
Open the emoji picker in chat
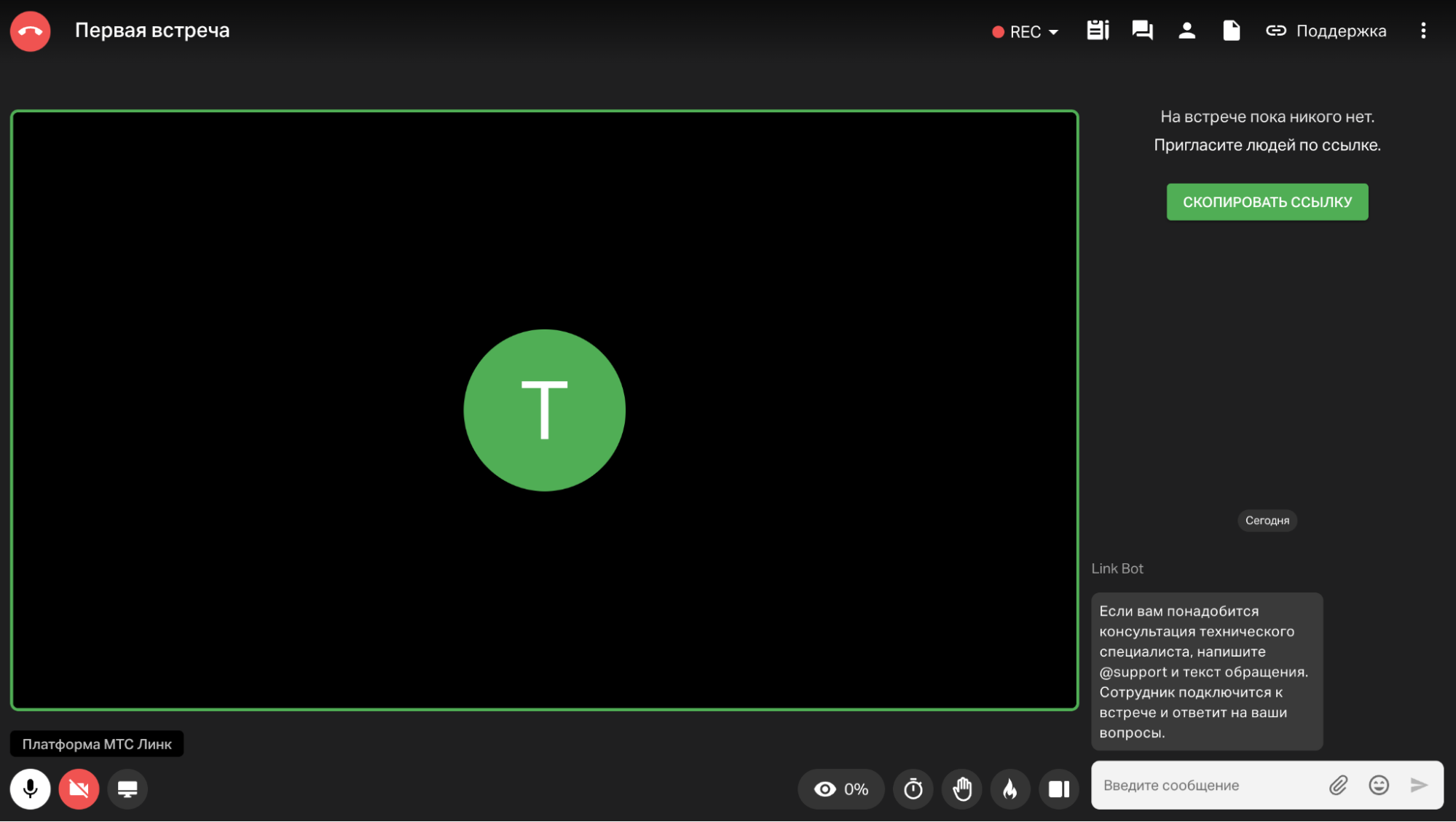(1379, 785)
